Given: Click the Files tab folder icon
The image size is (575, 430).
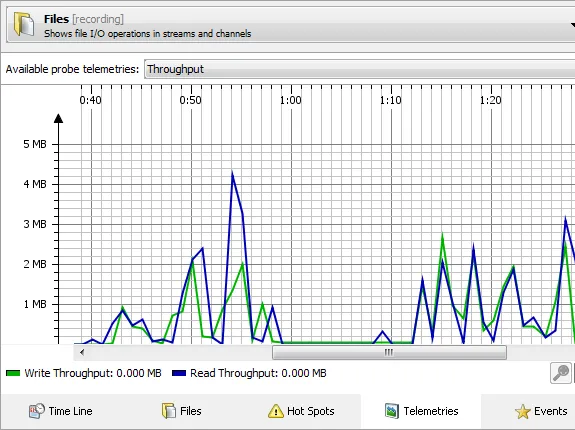Looking at the screenshot, I should click(x=169, y=411).
